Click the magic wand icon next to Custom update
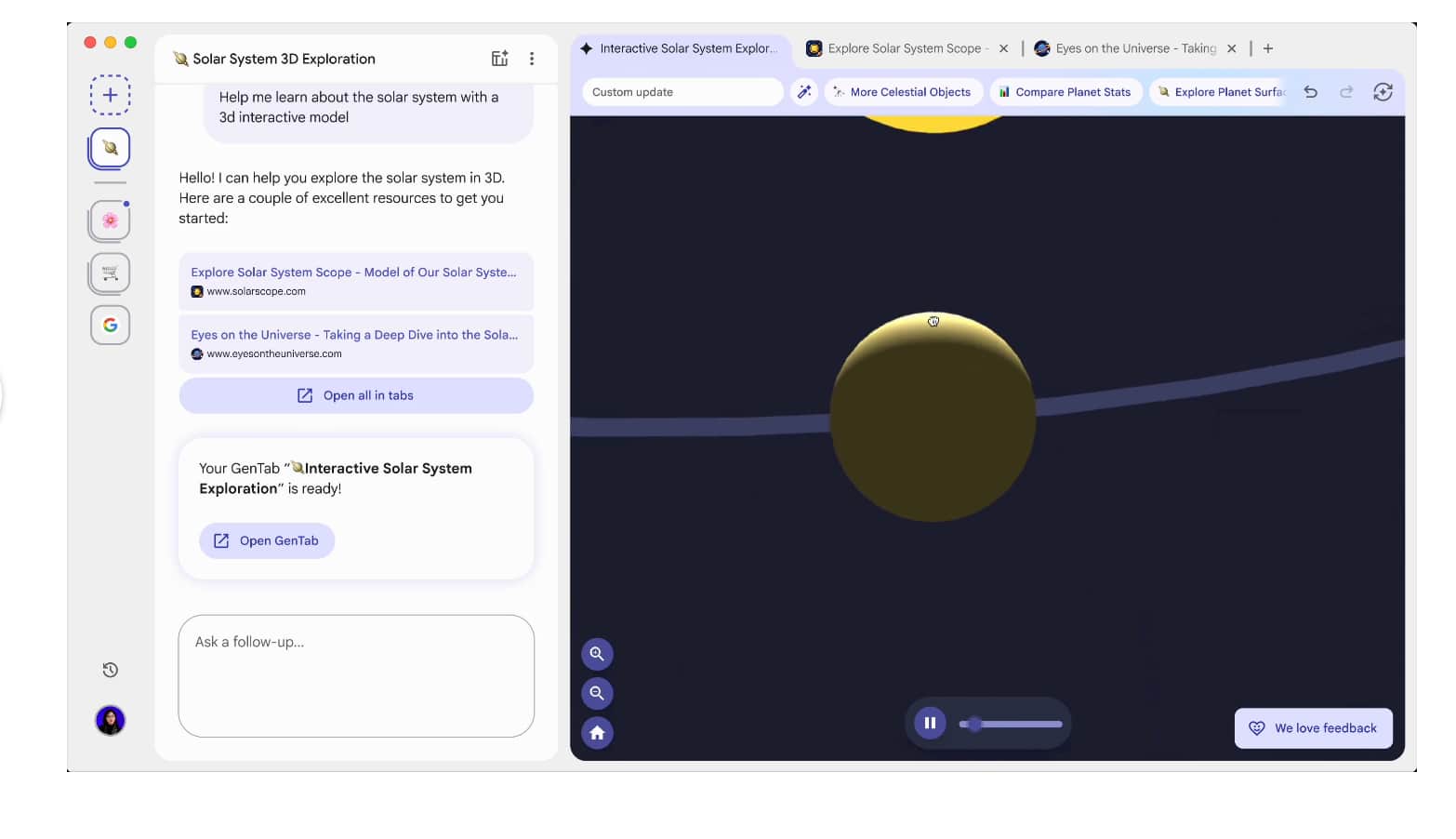The image size is (1456, 839). 804,92
